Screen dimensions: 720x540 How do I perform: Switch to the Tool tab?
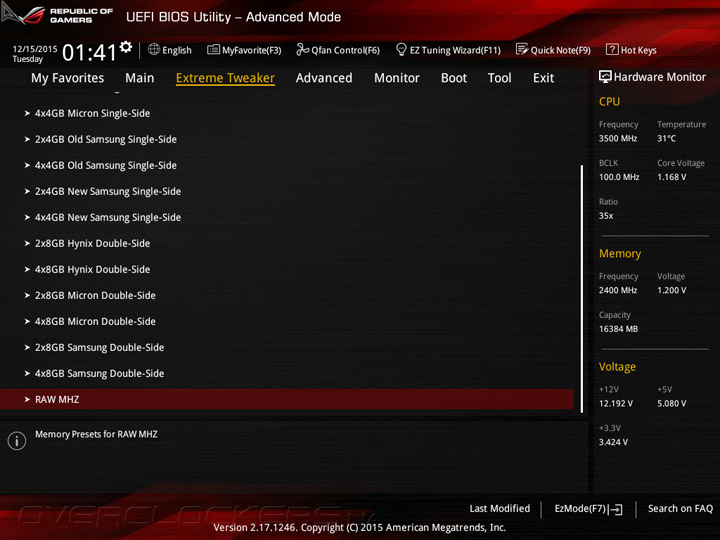tap(500, 78)
